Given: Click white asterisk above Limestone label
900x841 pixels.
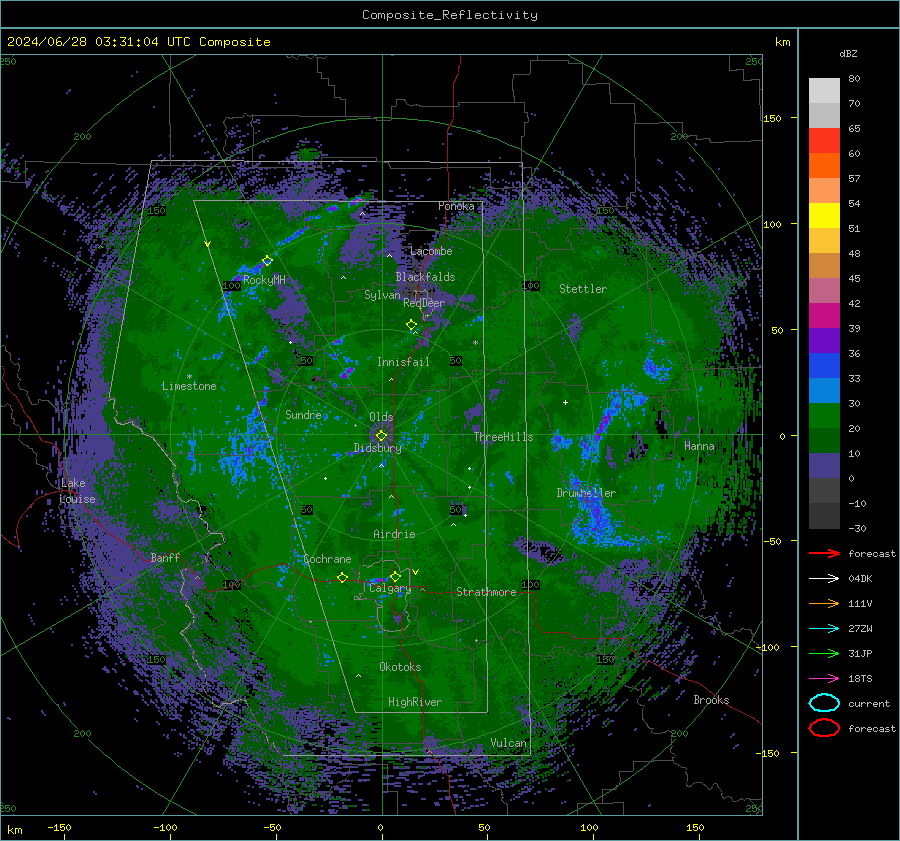Looking at the screenshot, I should 189,377.
